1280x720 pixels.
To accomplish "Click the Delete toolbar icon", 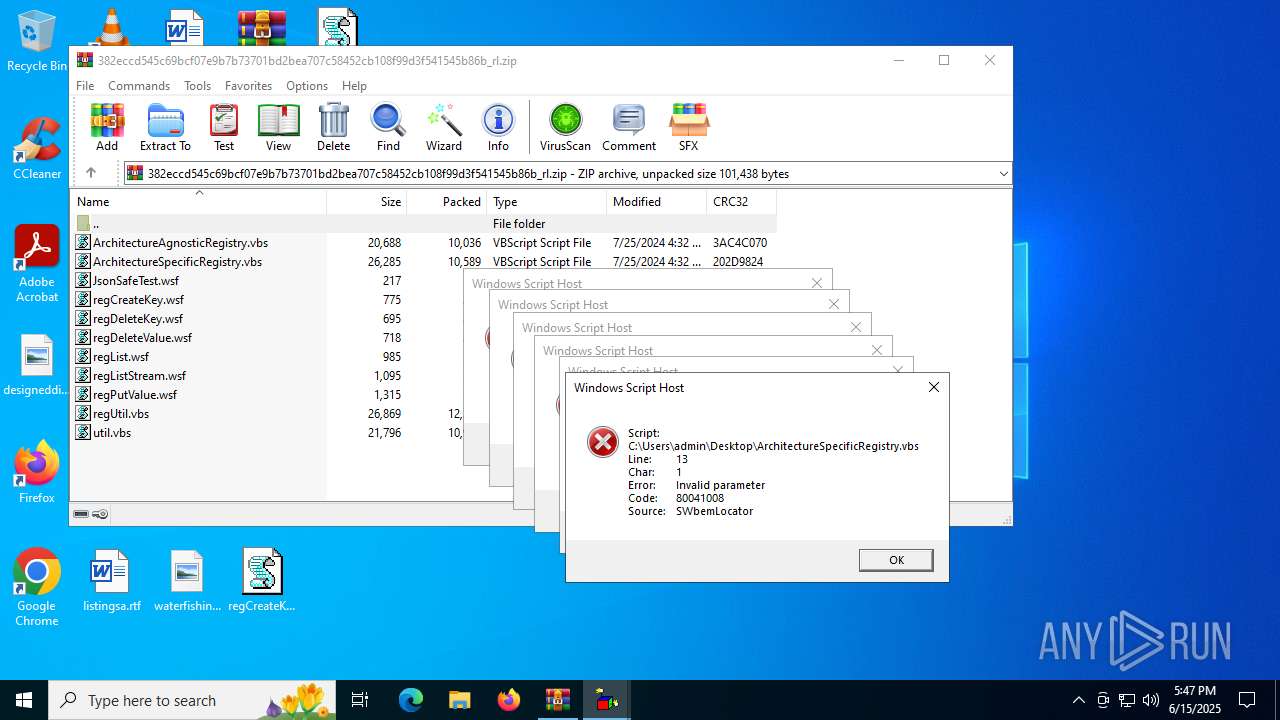I will click(333, 127).
